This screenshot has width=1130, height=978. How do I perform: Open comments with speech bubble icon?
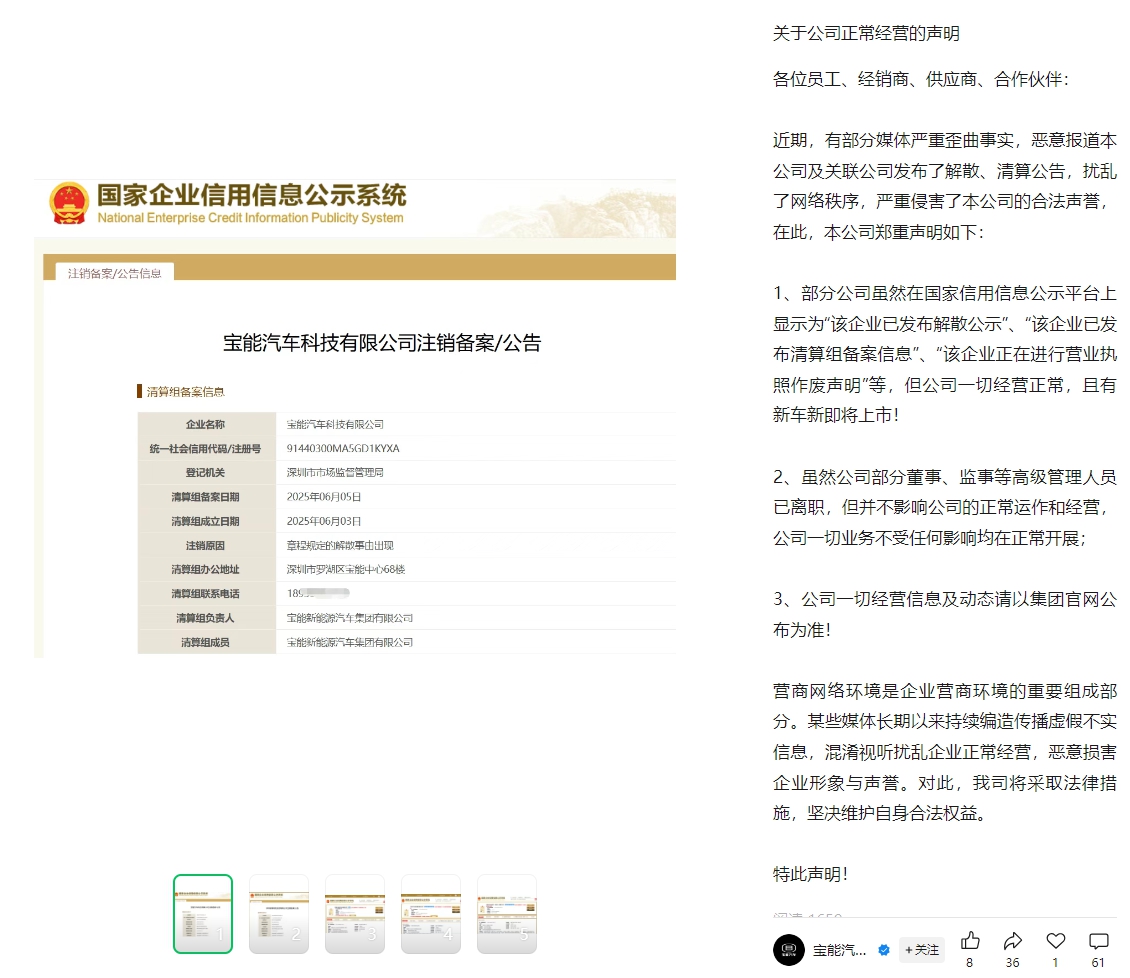[x=1098, y=941]
